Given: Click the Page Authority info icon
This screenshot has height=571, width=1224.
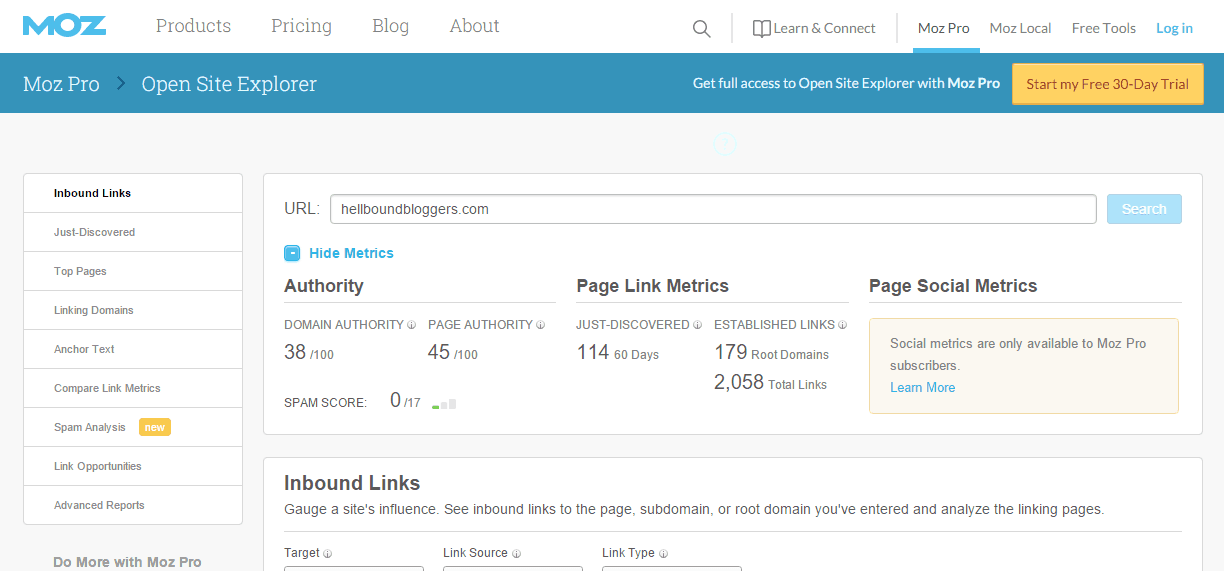Looking at the screenshot, I should tap(540, 325).
